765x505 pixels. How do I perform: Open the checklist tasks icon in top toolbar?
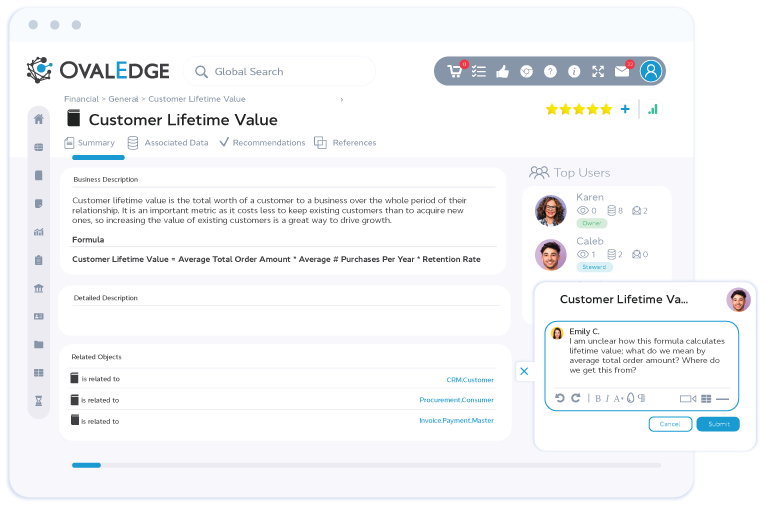tap(479, 72)
